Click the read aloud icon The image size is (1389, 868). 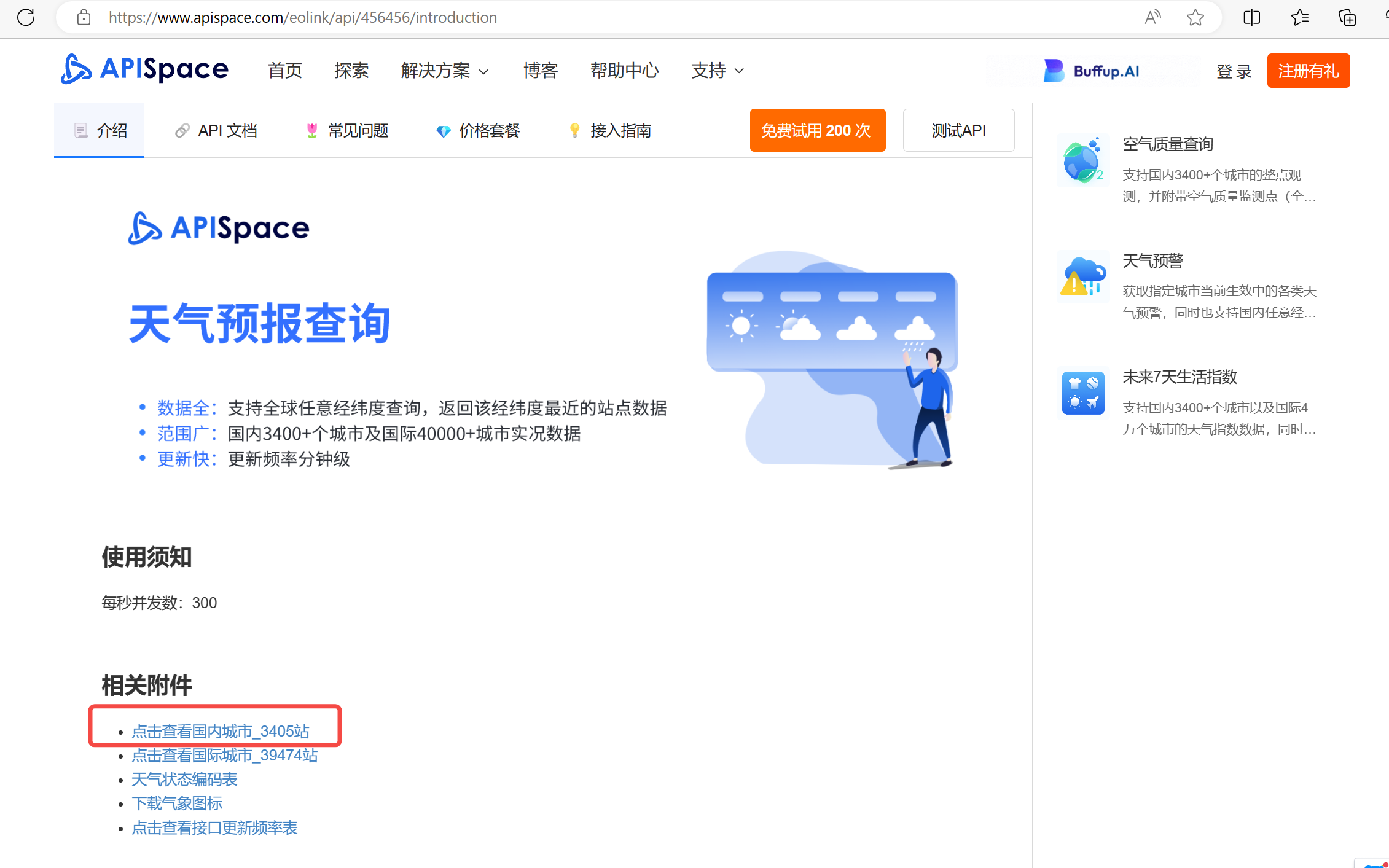1152,17
